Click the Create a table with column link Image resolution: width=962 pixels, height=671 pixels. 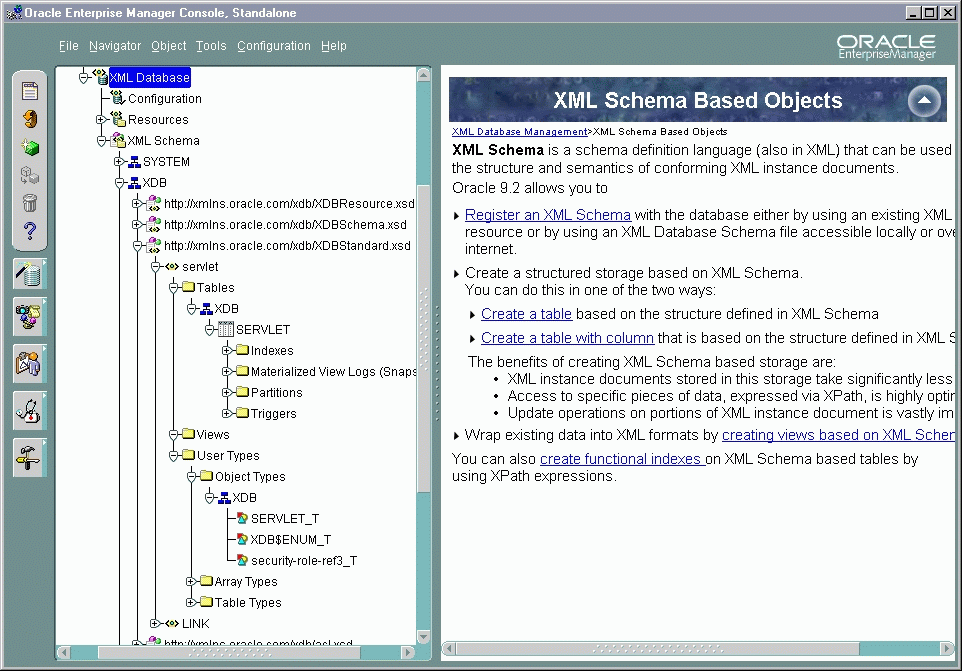coord(567,338)
